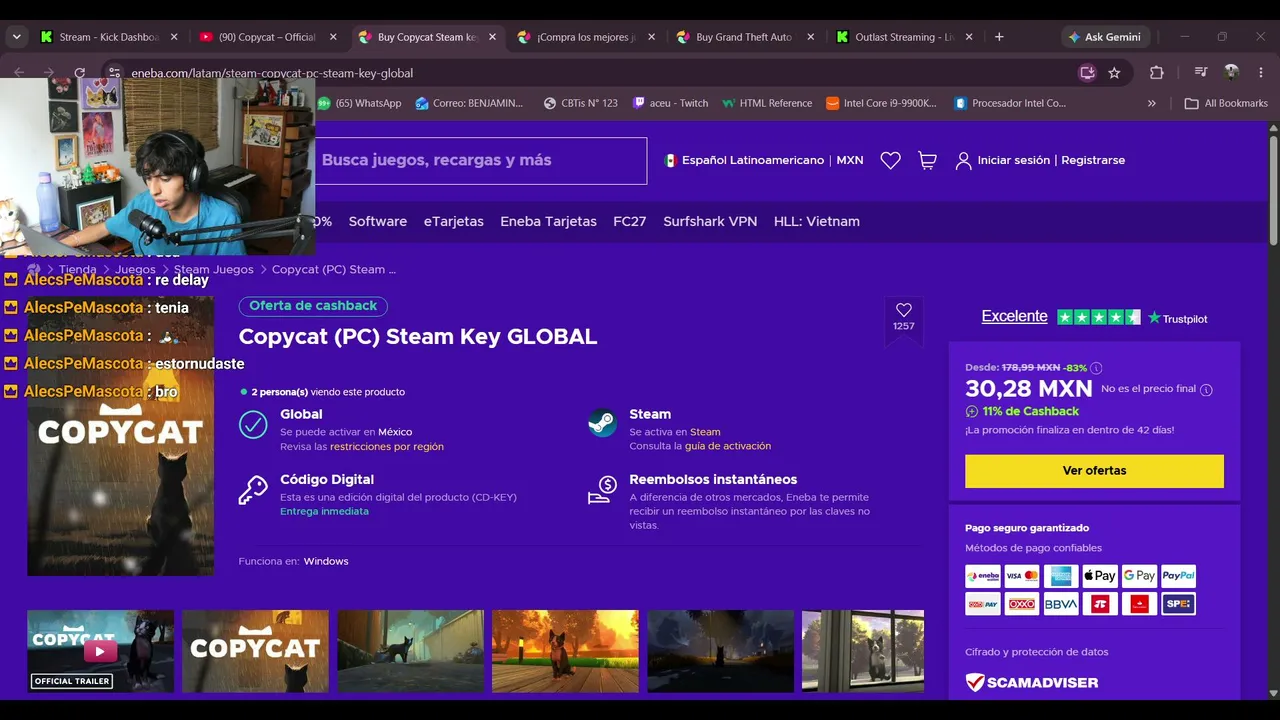Open the shopping cart icon
This screenshot has width=1280, height=720.
tap(927, 160)
